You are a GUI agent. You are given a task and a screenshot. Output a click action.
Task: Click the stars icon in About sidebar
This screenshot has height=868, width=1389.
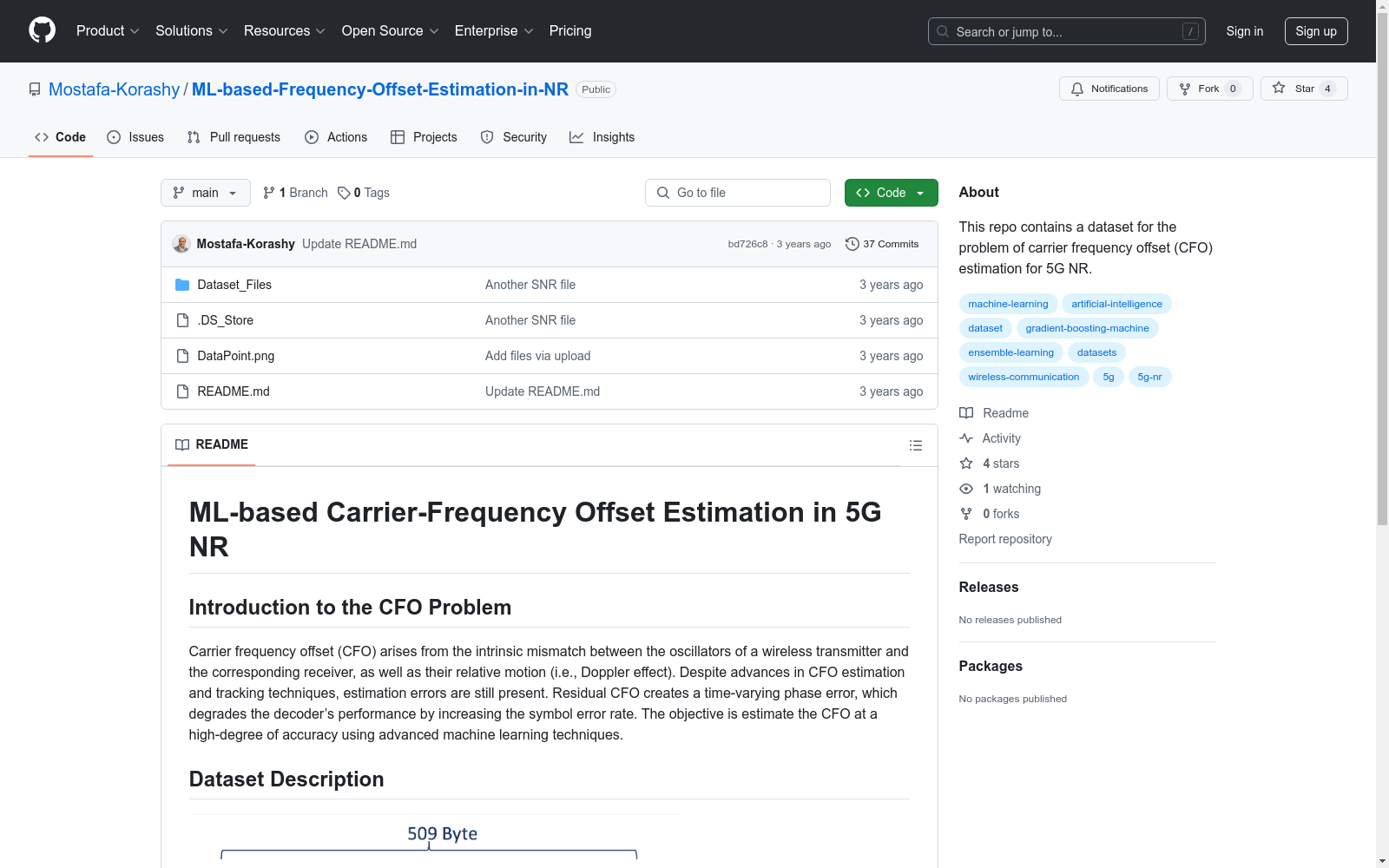966,464
